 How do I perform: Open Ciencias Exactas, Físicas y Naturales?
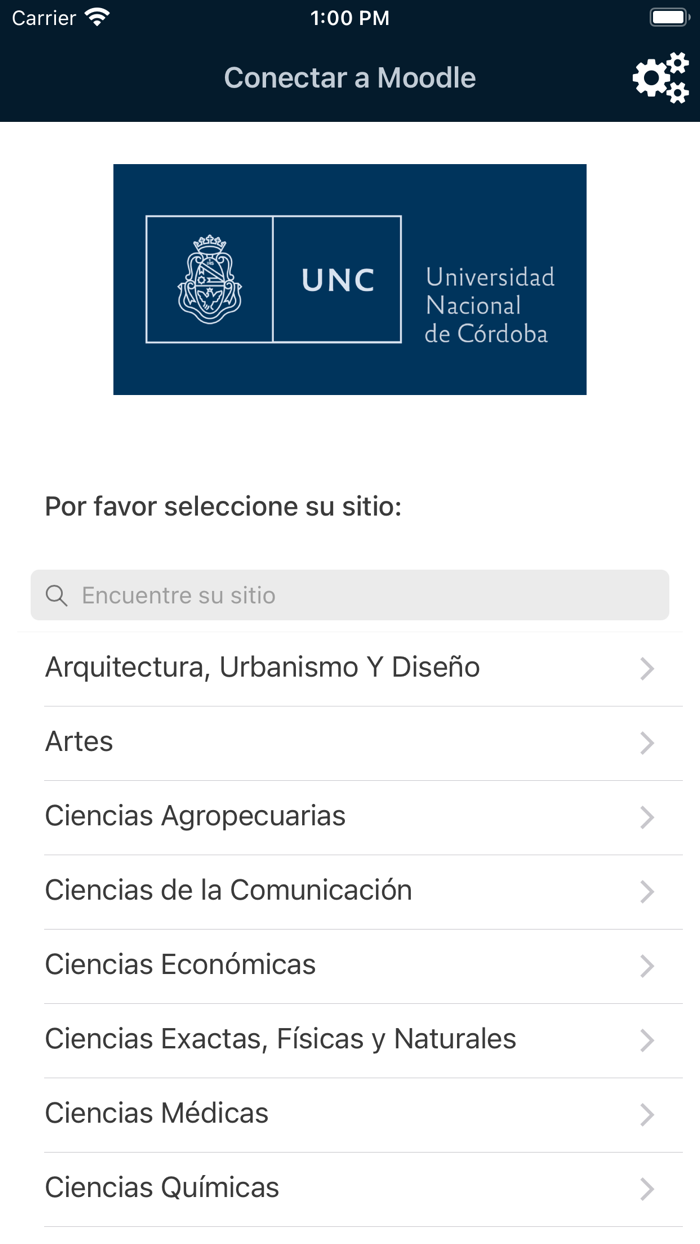coord(280,1040)
